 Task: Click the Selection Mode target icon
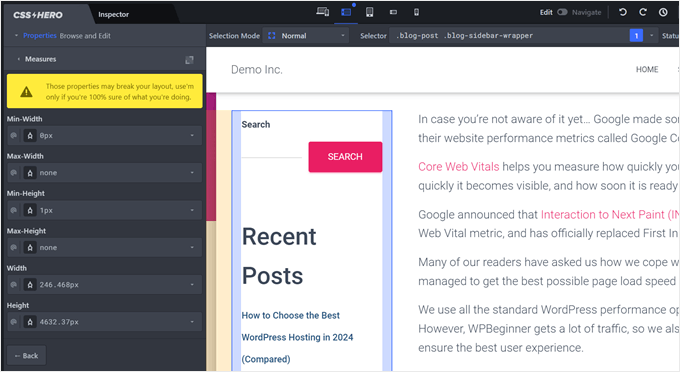coord(271,36)
